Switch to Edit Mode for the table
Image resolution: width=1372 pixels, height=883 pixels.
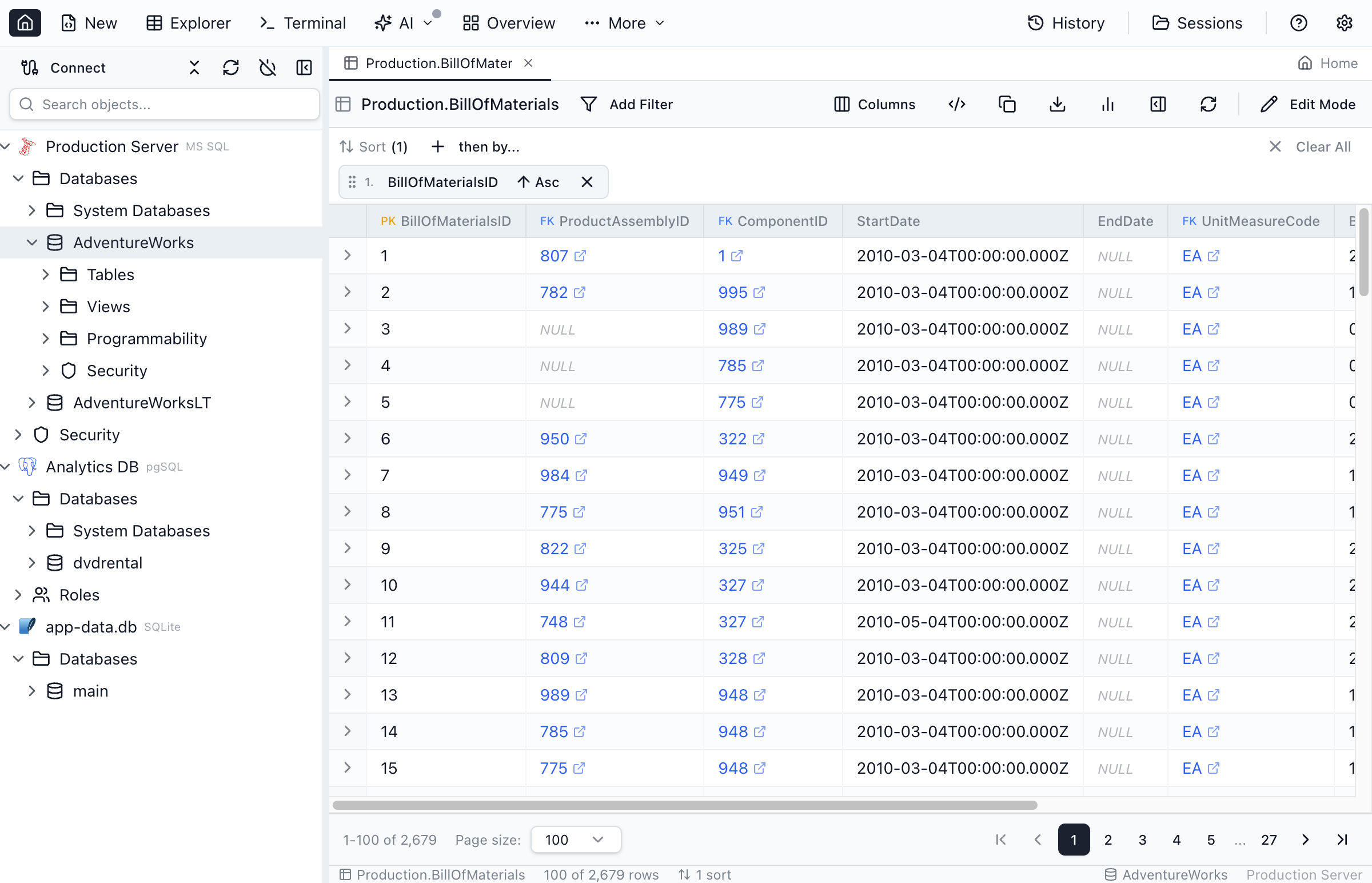(1310, 104)
